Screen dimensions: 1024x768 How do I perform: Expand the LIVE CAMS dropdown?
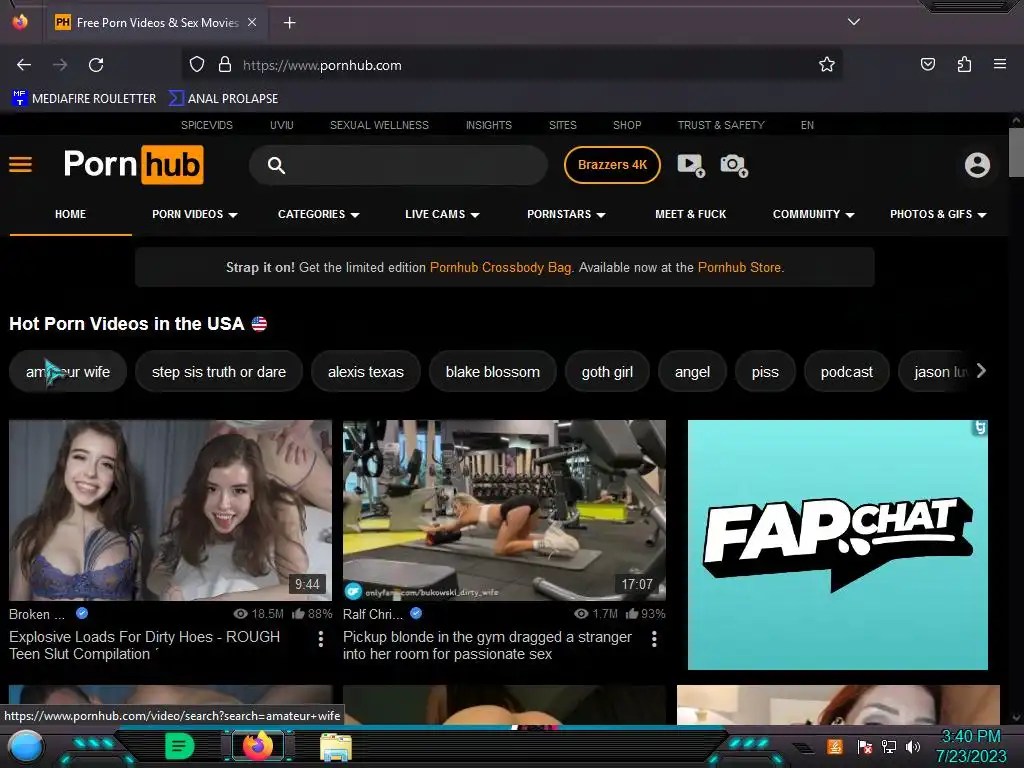(x=442, y=214)
